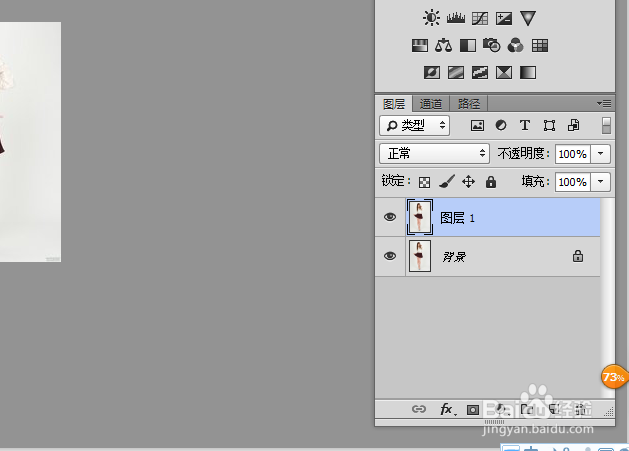Viewport: 629px width, 451px height.
Task: Add a Selective Color adjustment
Action: (504, 73)
